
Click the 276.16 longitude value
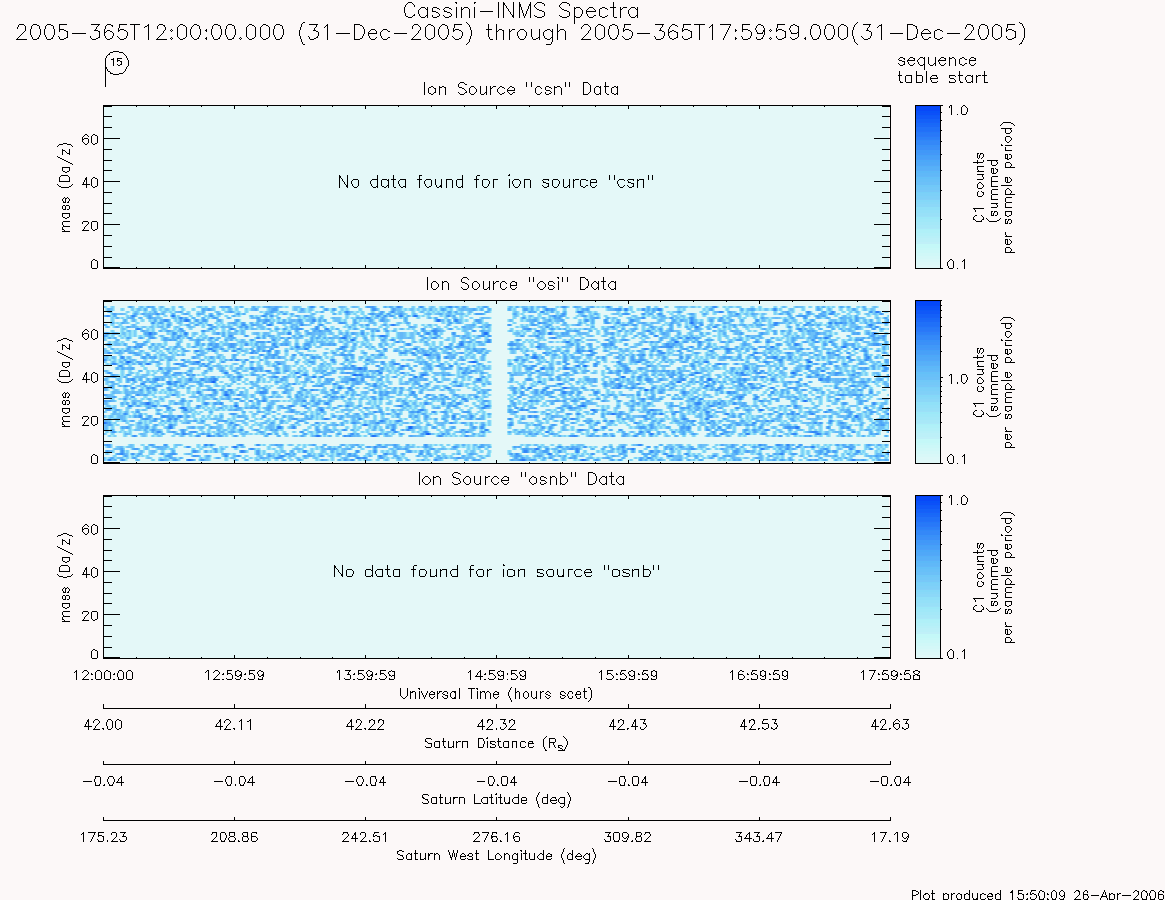[496, 838]
